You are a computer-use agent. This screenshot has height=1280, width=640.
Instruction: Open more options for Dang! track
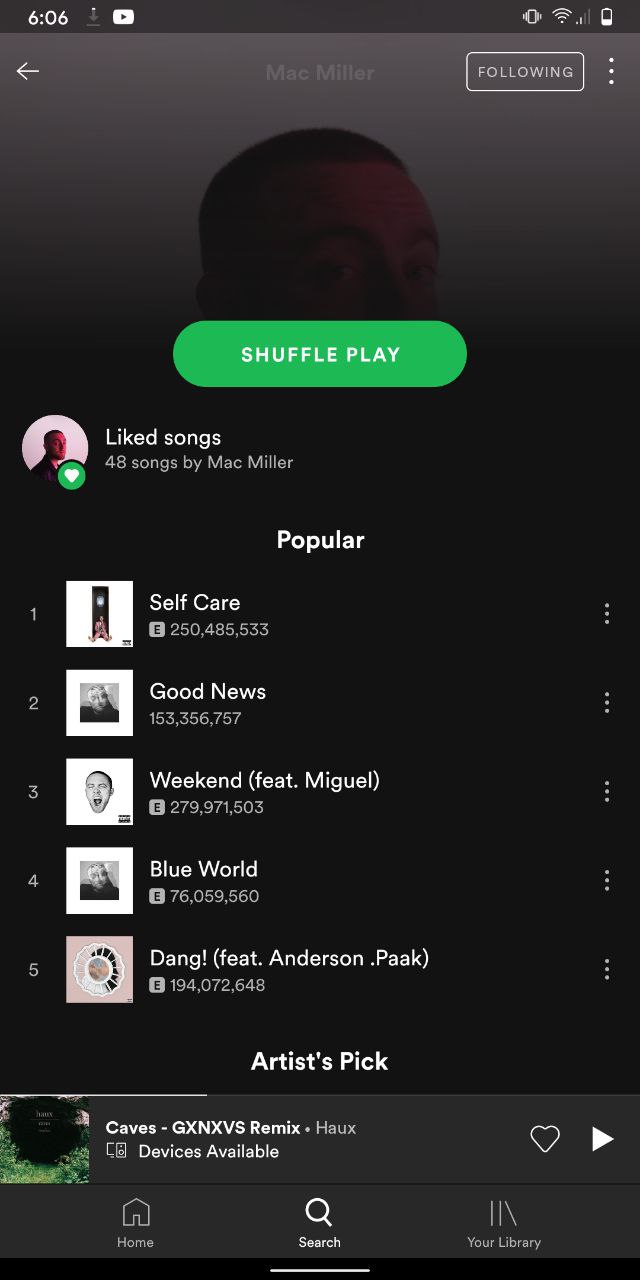(606, 969)
